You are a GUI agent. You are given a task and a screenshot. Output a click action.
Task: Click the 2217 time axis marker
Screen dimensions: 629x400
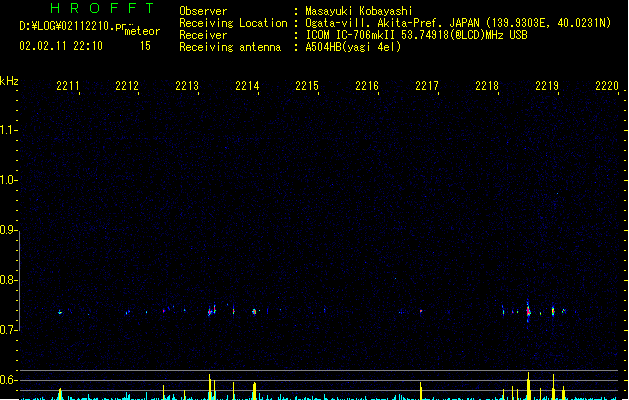427,86
